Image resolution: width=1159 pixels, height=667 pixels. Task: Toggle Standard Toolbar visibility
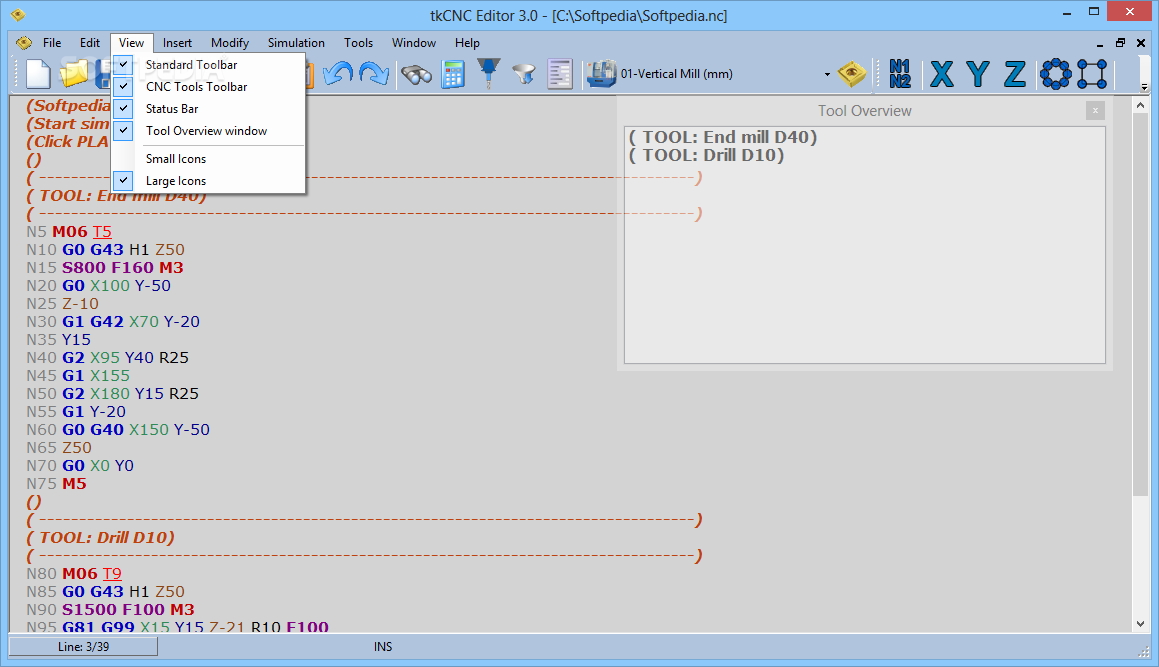point(208,64)
